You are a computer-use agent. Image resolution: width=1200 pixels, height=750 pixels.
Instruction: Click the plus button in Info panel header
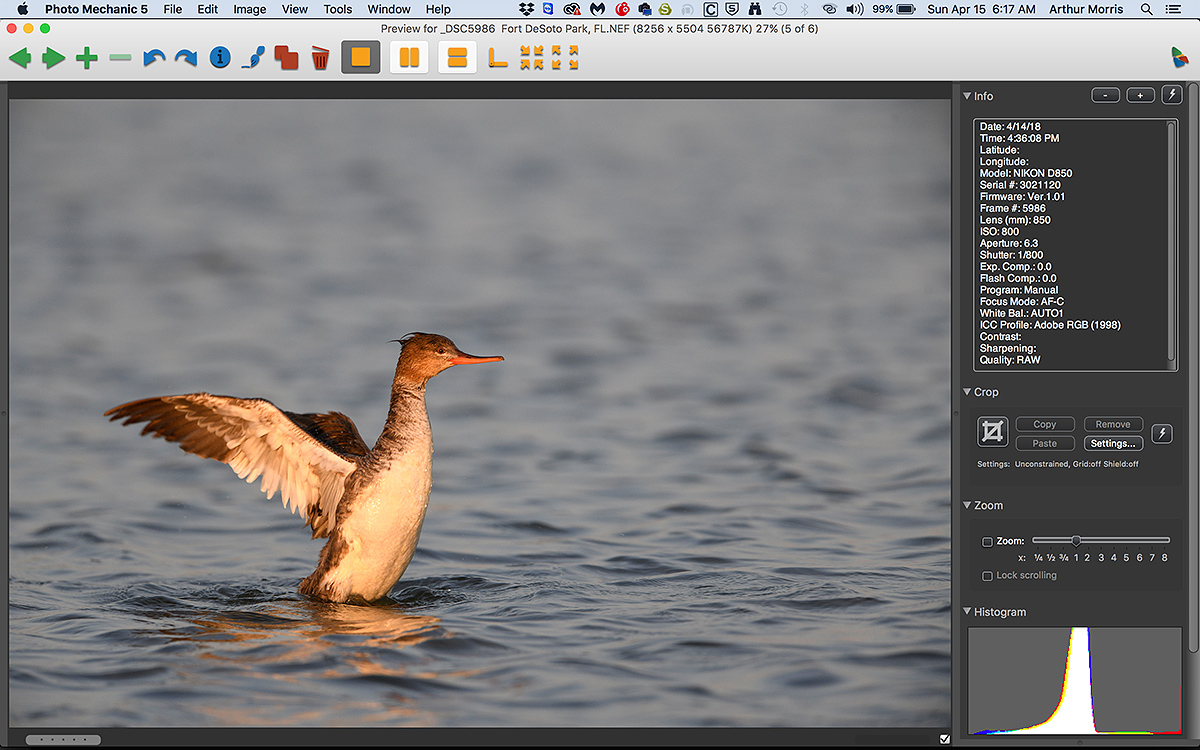[x=1141, y=95]
